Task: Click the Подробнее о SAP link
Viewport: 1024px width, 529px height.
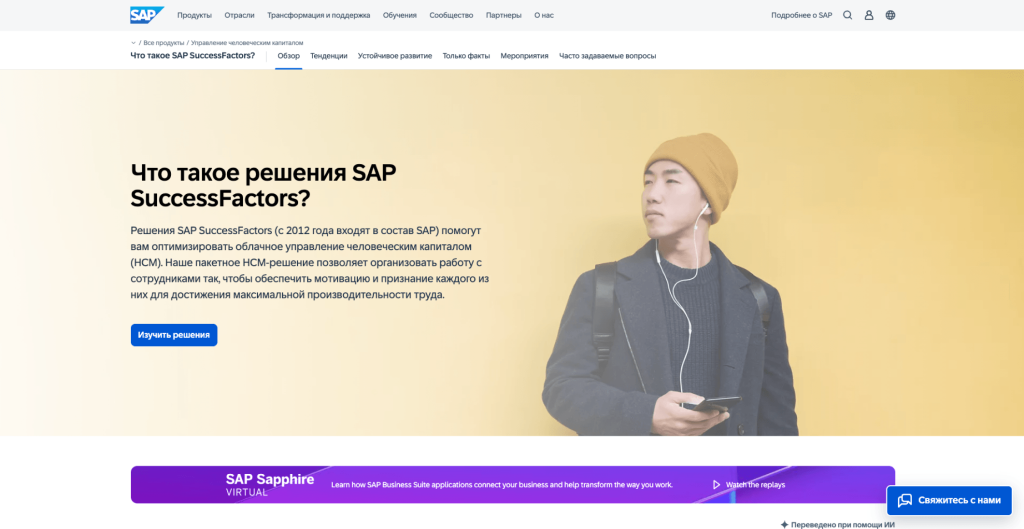Action: click(801, 15)
